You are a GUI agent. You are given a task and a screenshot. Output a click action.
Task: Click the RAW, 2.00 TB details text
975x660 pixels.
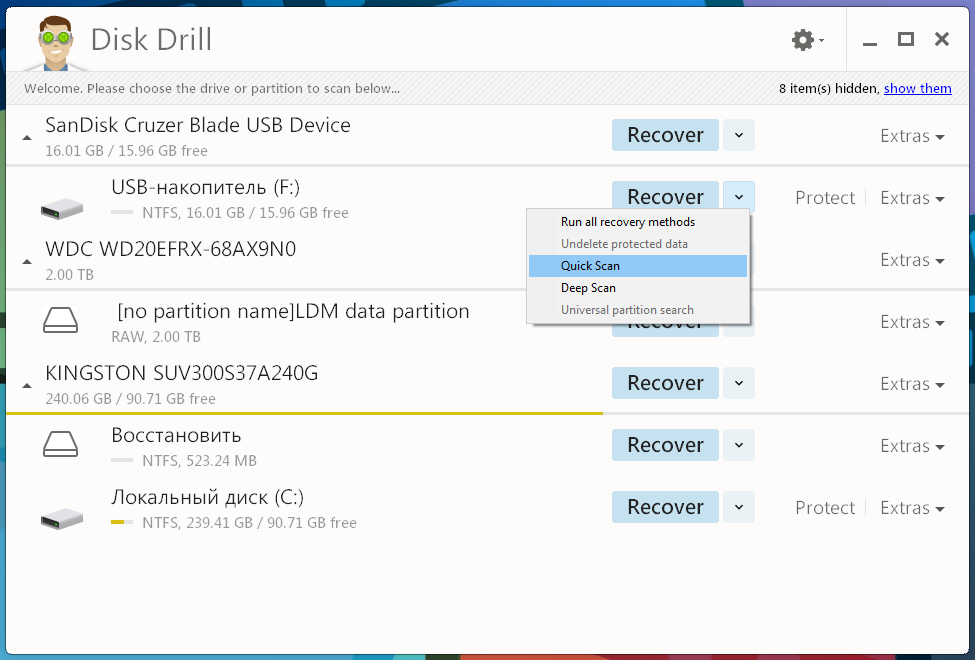[156, 337]
